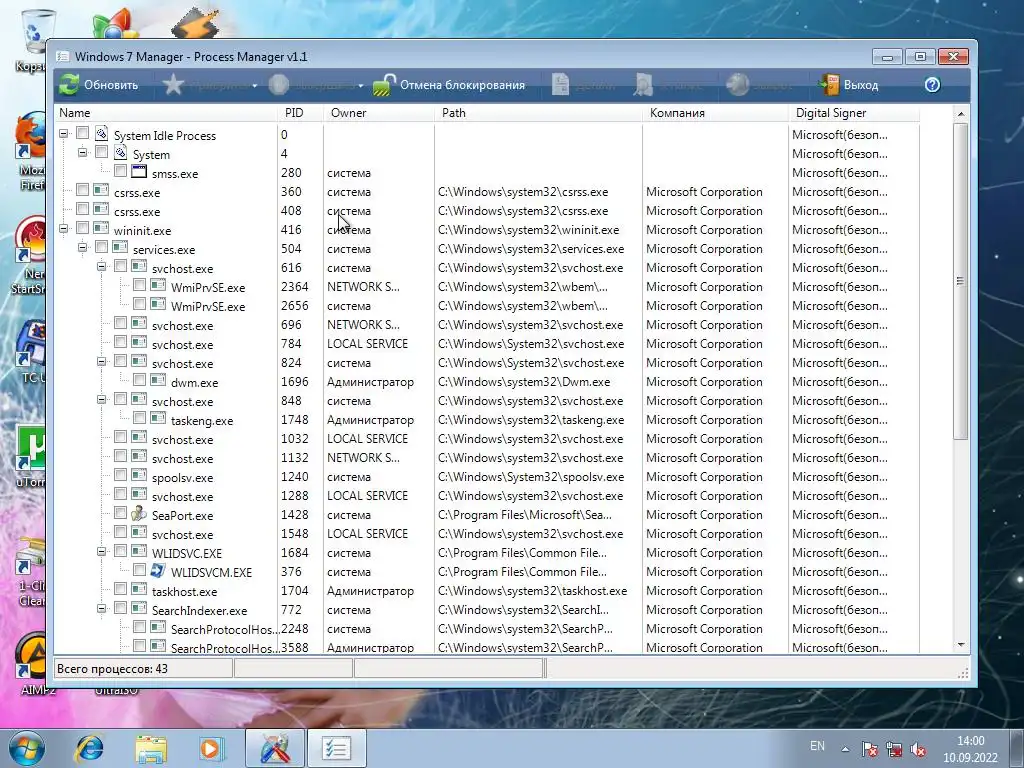Check the box for csrss.exe PID 360
1024x768 pixels.
(82, 190)
